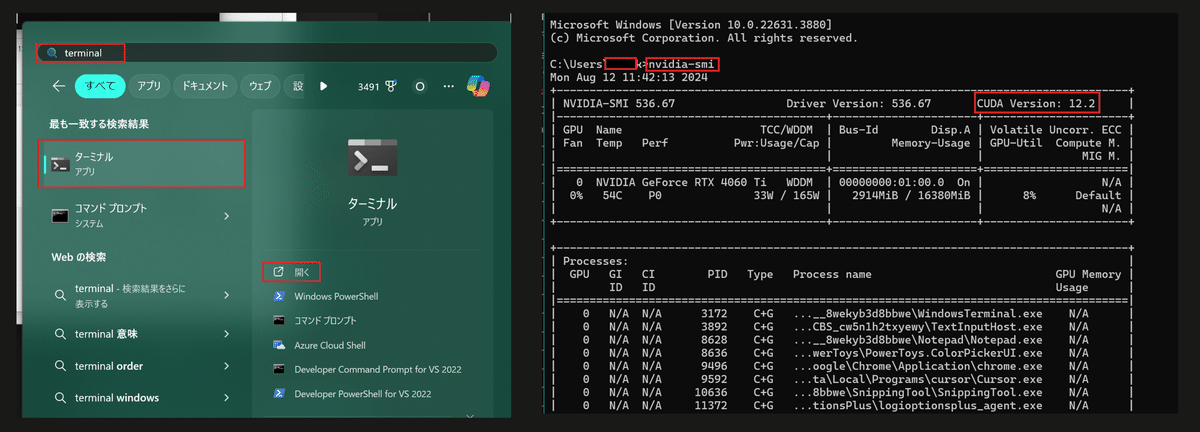Click the 'Microsoft Windows [Version 10.0.22631.3880]' line
Screen dimensions: 1200x432
[x=691, y=24]
